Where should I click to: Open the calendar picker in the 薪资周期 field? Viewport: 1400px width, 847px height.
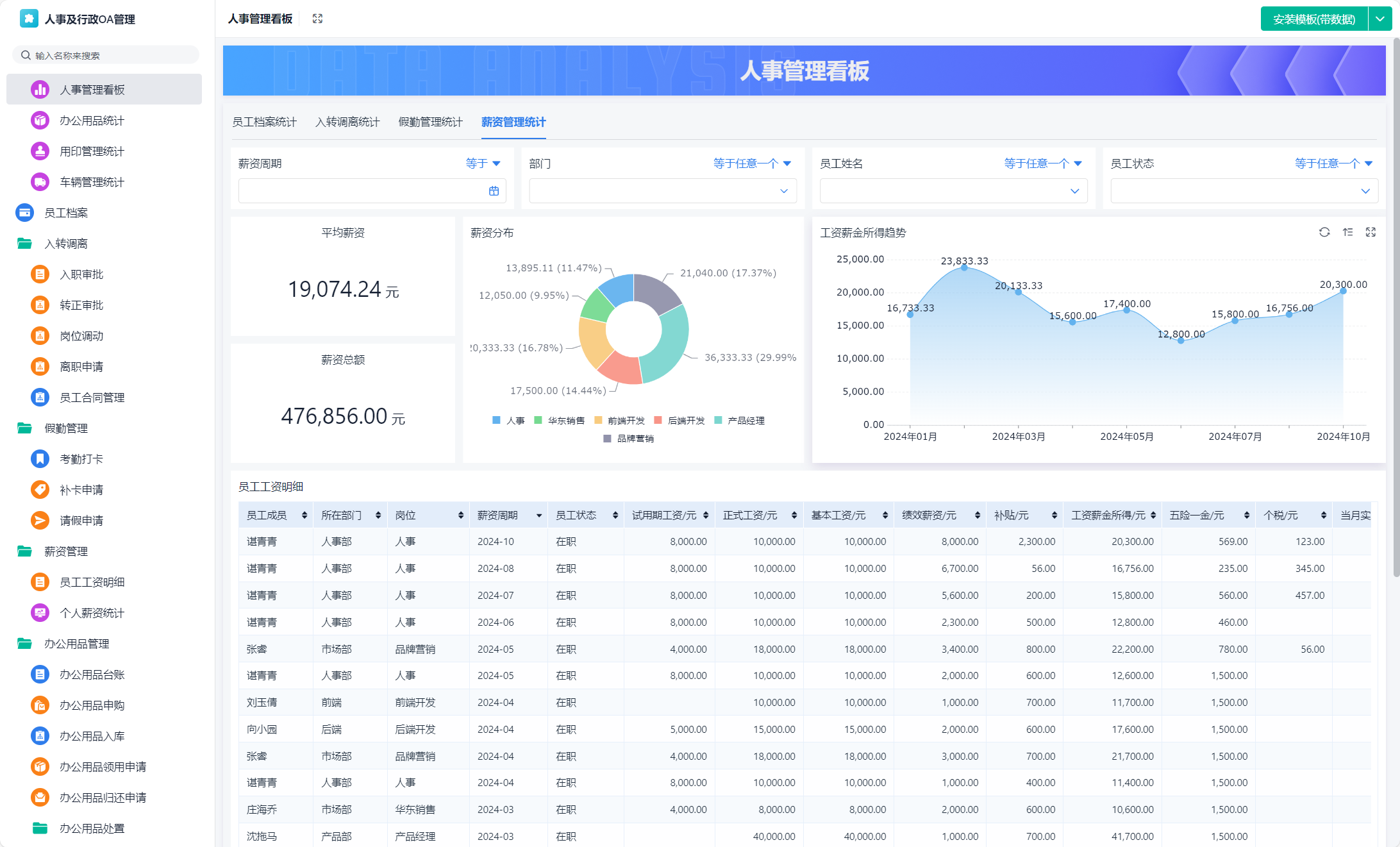[x=494, y=191]
